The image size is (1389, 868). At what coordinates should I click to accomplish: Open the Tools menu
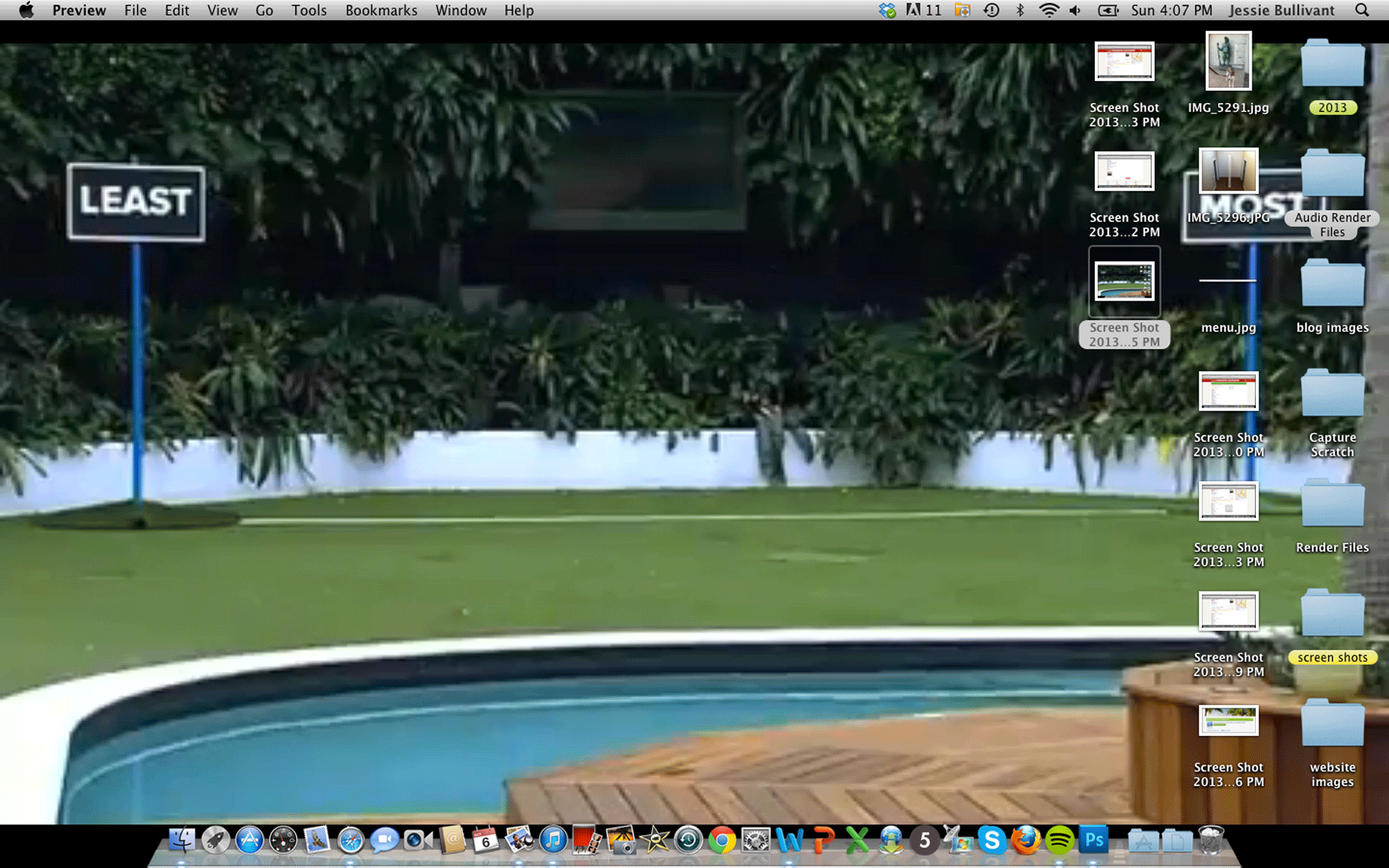point(309,10)
